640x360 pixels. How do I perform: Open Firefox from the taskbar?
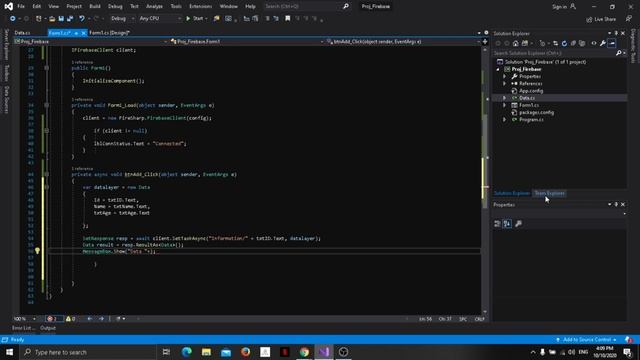(245, 352)
